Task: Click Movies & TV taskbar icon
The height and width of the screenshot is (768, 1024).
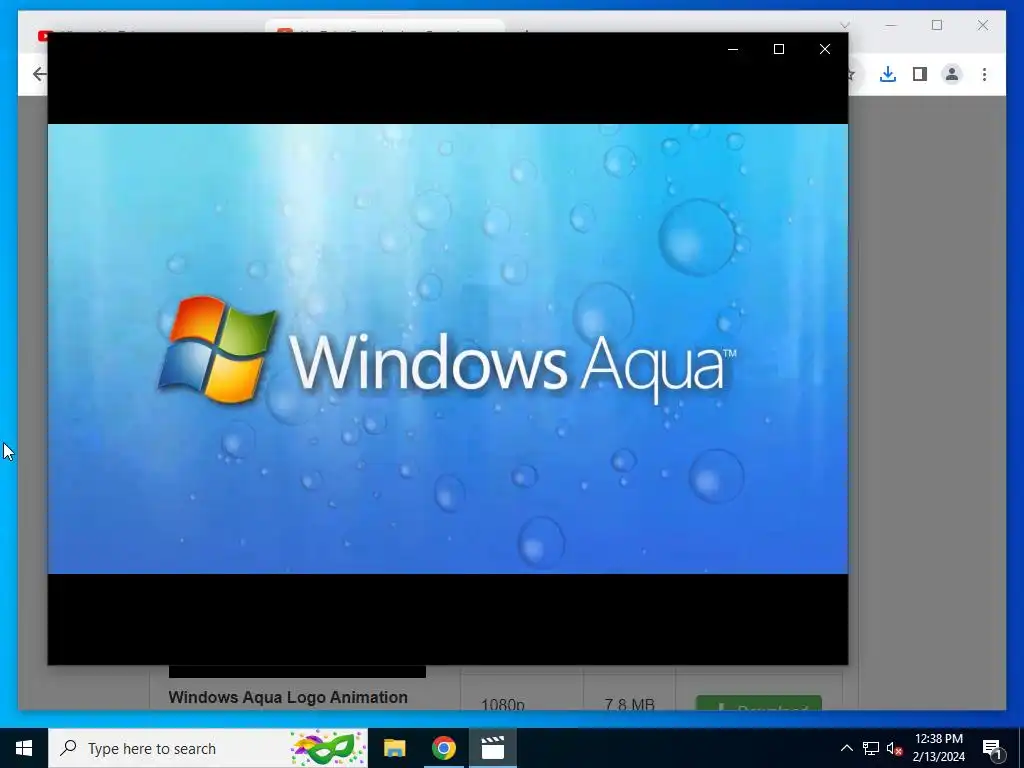Action: pos(493,748)
